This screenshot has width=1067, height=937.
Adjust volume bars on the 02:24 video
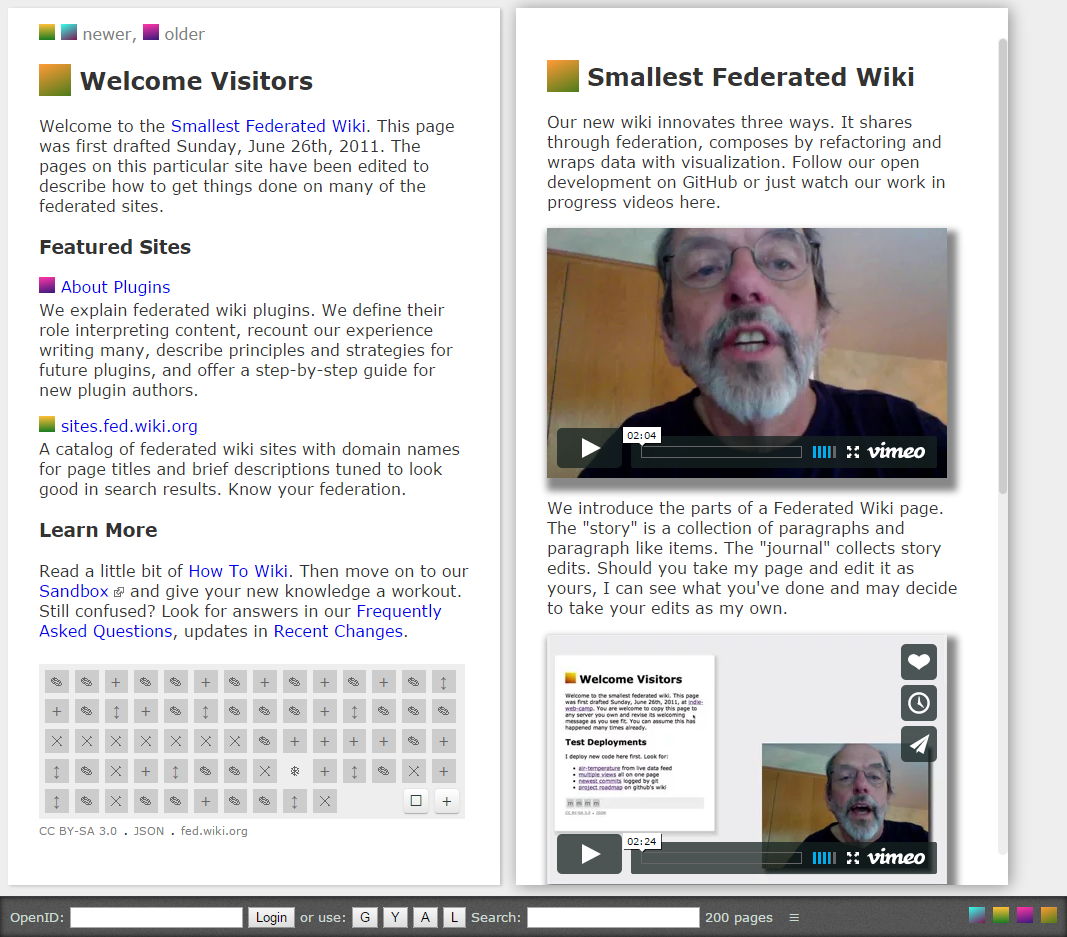click(x=824, y=858)
